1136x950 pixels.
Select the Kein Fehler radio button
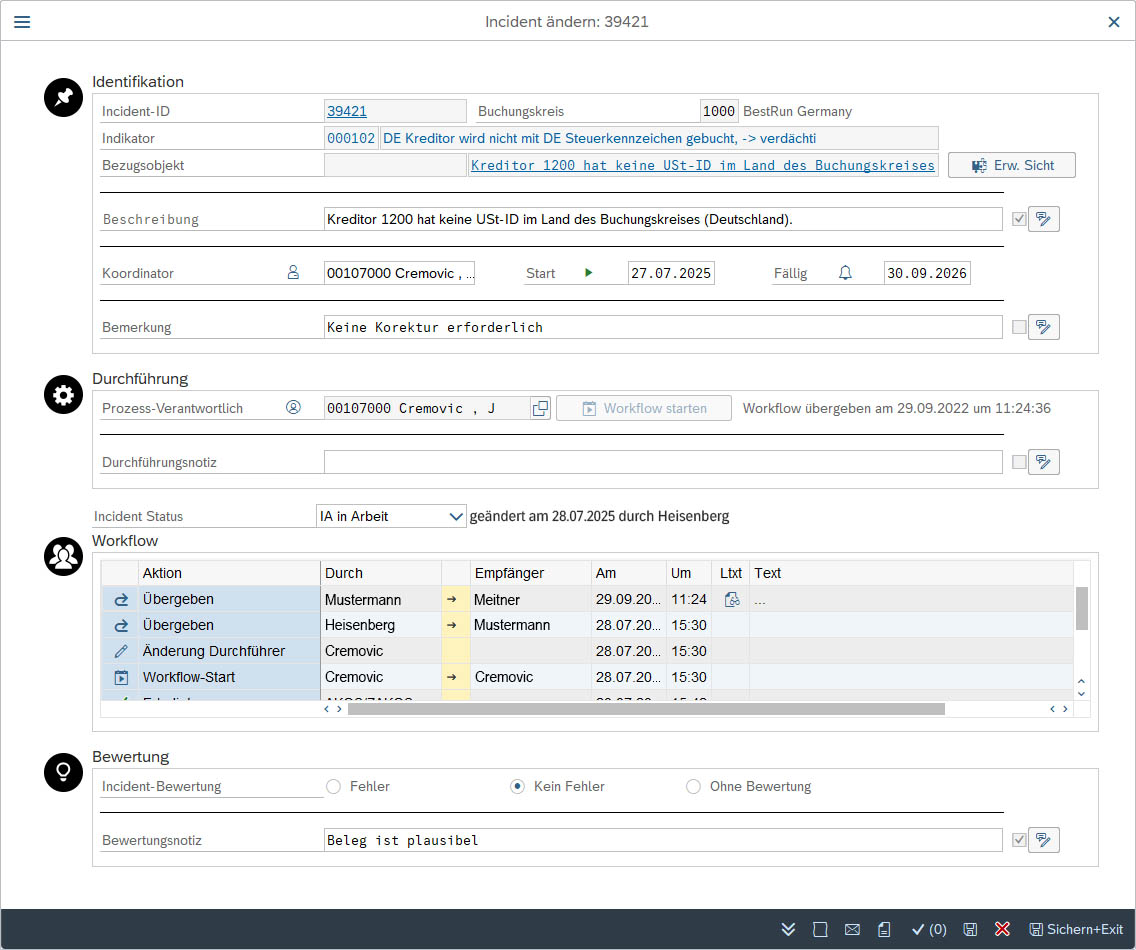[517, 786]
